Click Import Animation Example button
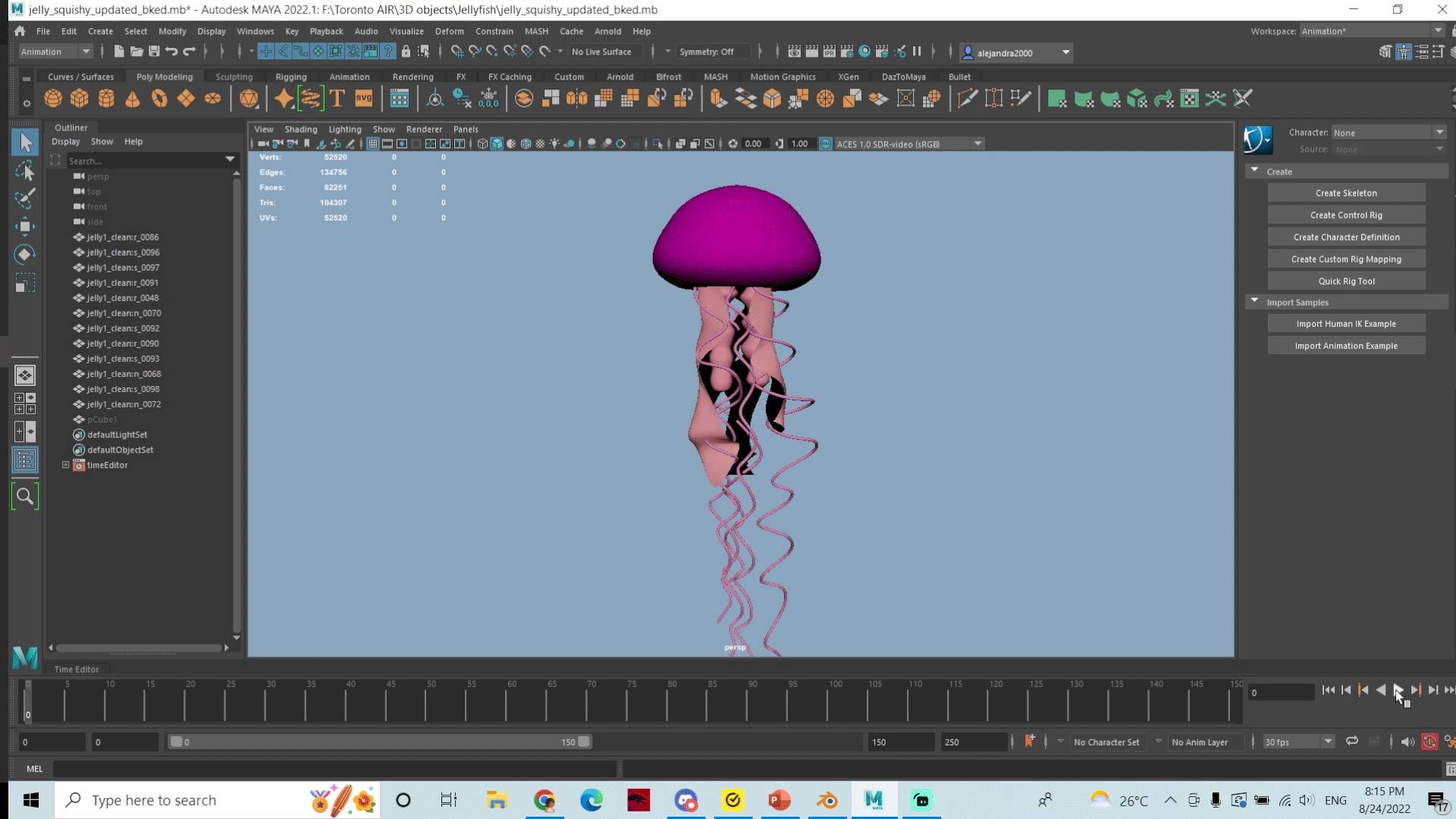The height and width of the screenshot is (819, 1456). pyautogui.click(x=1346, y=346)
